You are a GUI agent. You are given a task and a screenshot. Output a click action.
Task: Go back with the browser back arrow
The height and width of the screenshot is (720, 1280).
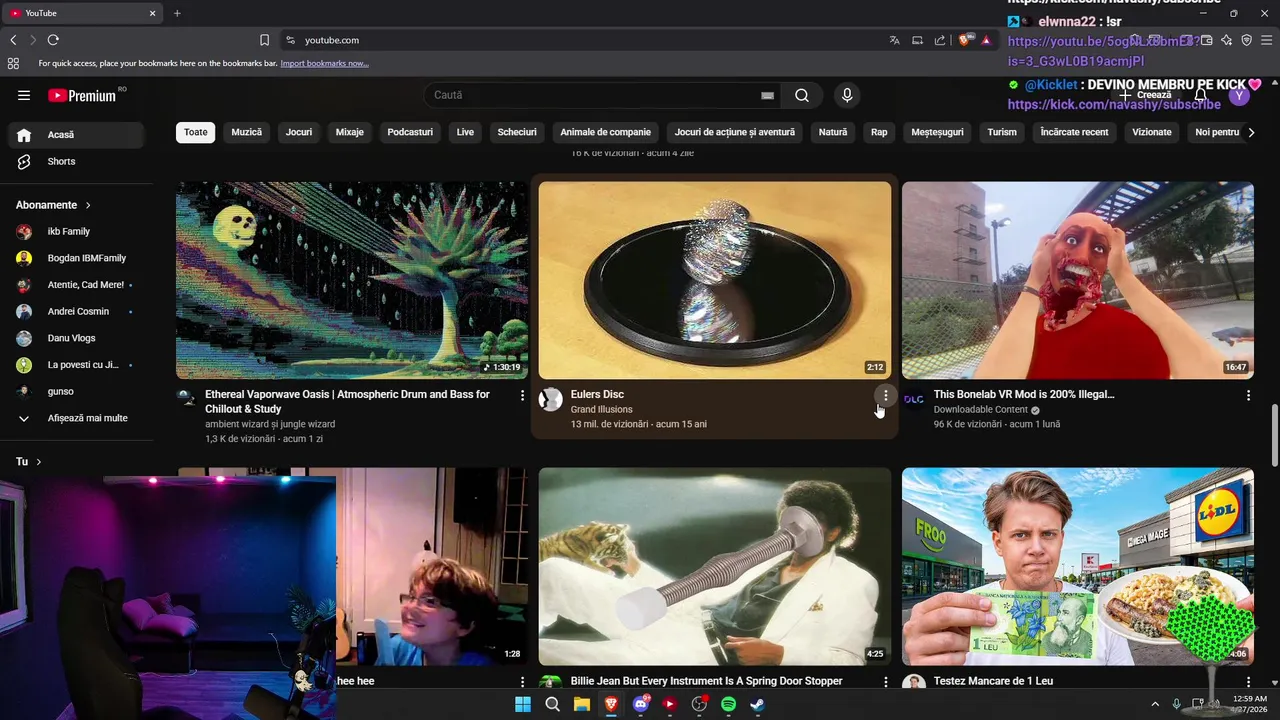coord(13,40)
